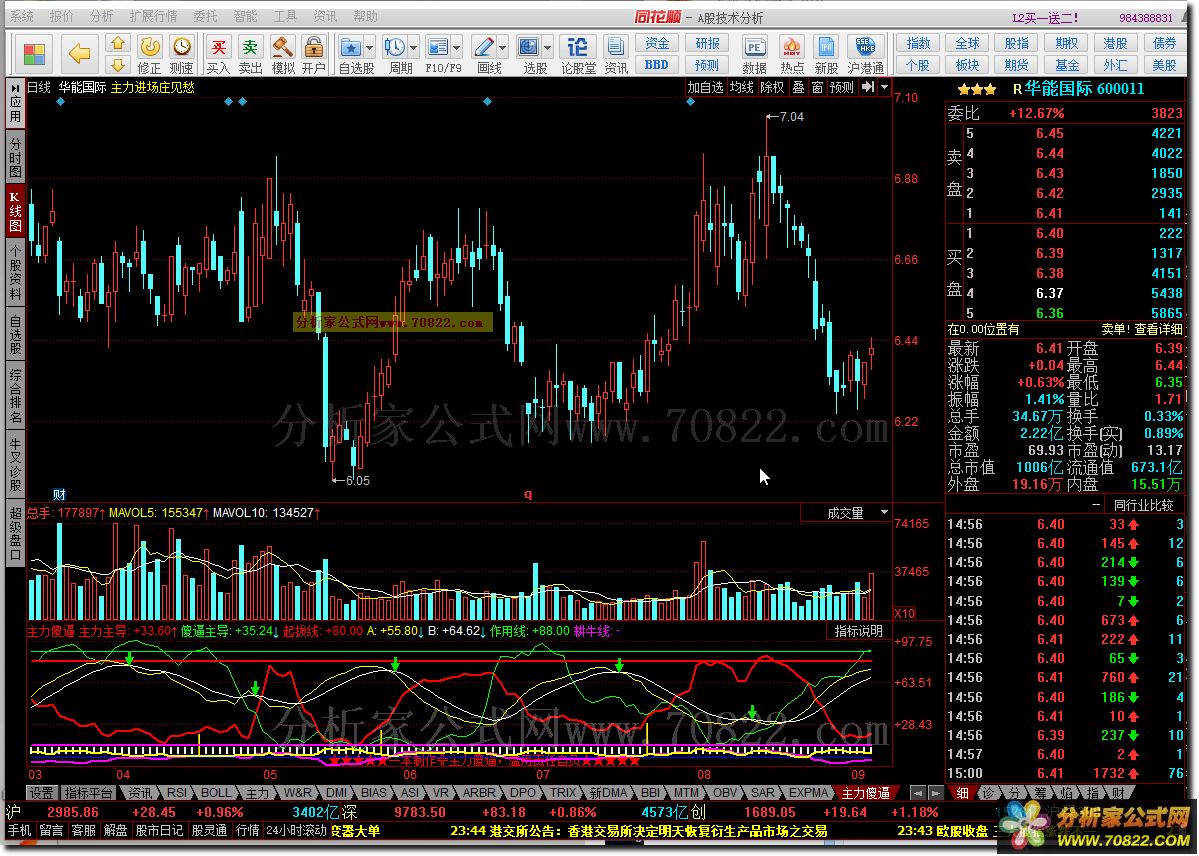This screenshot has height=856, width=1199.
Task: Click the 资金 button
Action: pyautogui.click(x=657, y=44)
